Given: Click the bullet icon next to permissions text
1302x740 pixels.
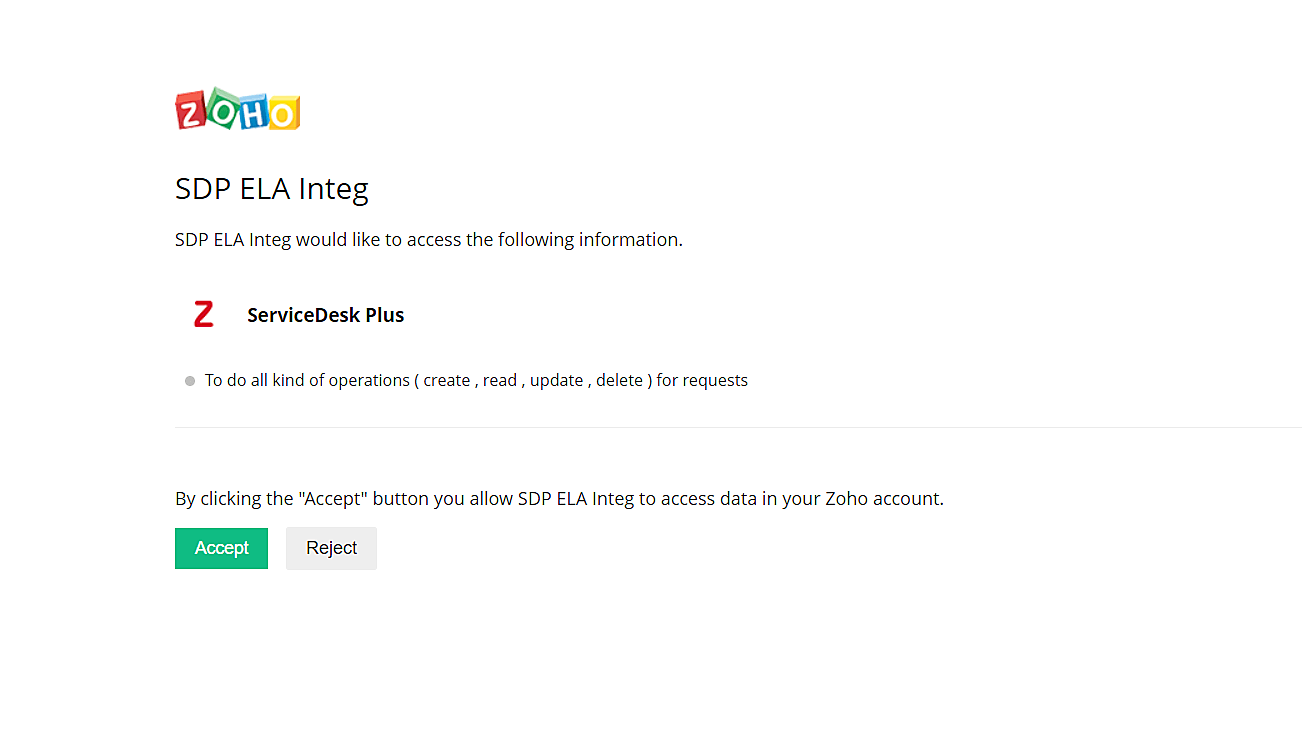Looking at the screenshot, I should click(x=190, y=380).
